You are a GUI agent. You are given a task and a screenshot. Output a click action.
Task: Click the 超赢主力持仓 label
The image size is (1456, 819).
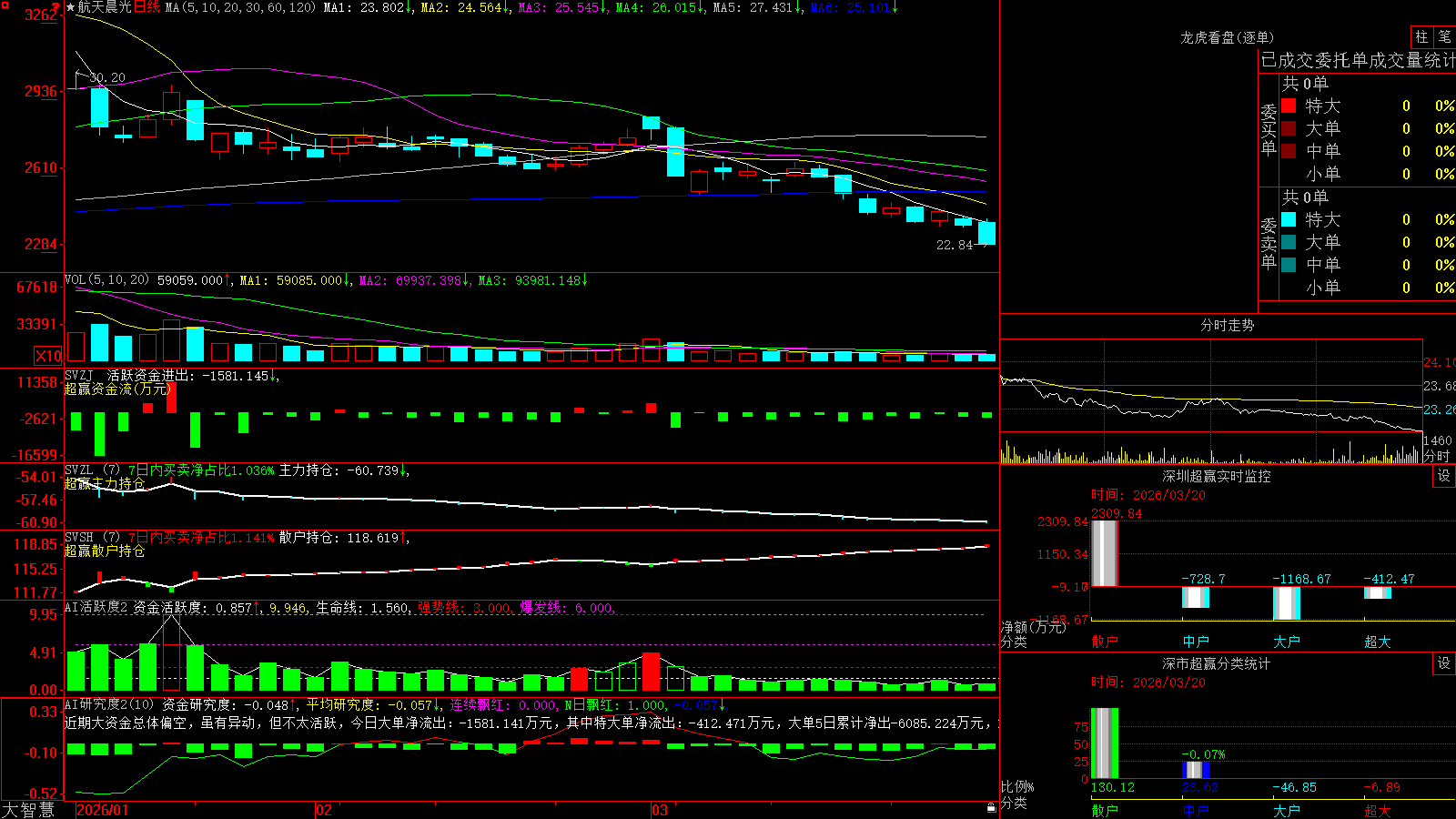point(105,483)
